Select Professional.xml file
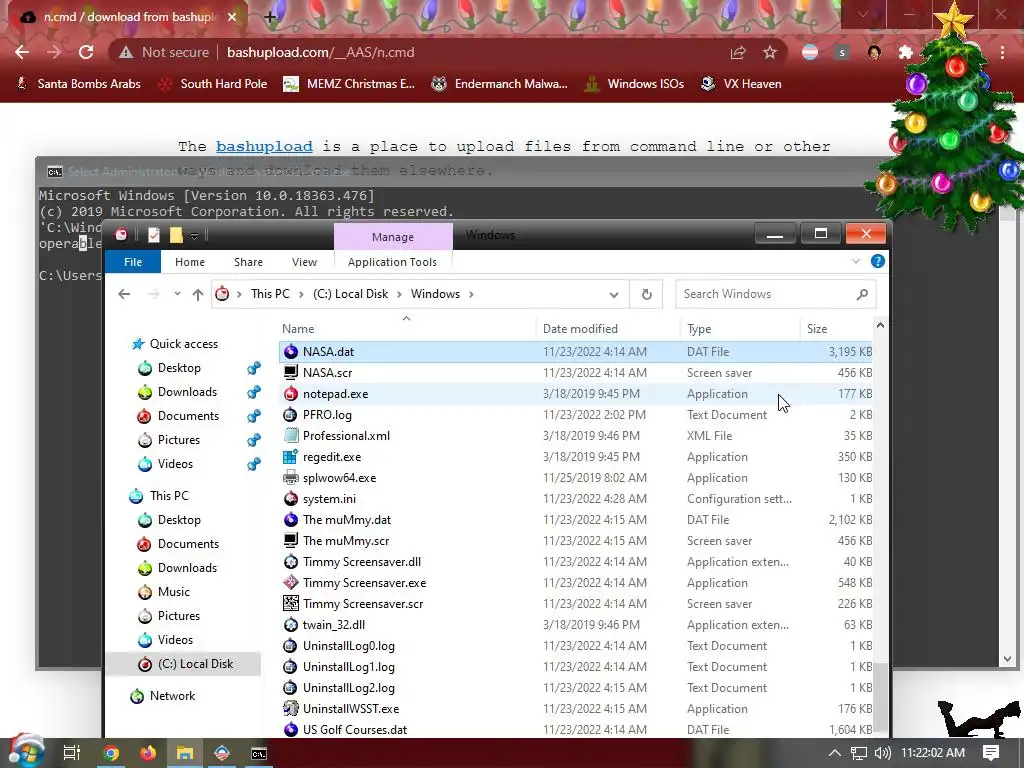The height and width of the screenshot is (768, 1024). 346,436
